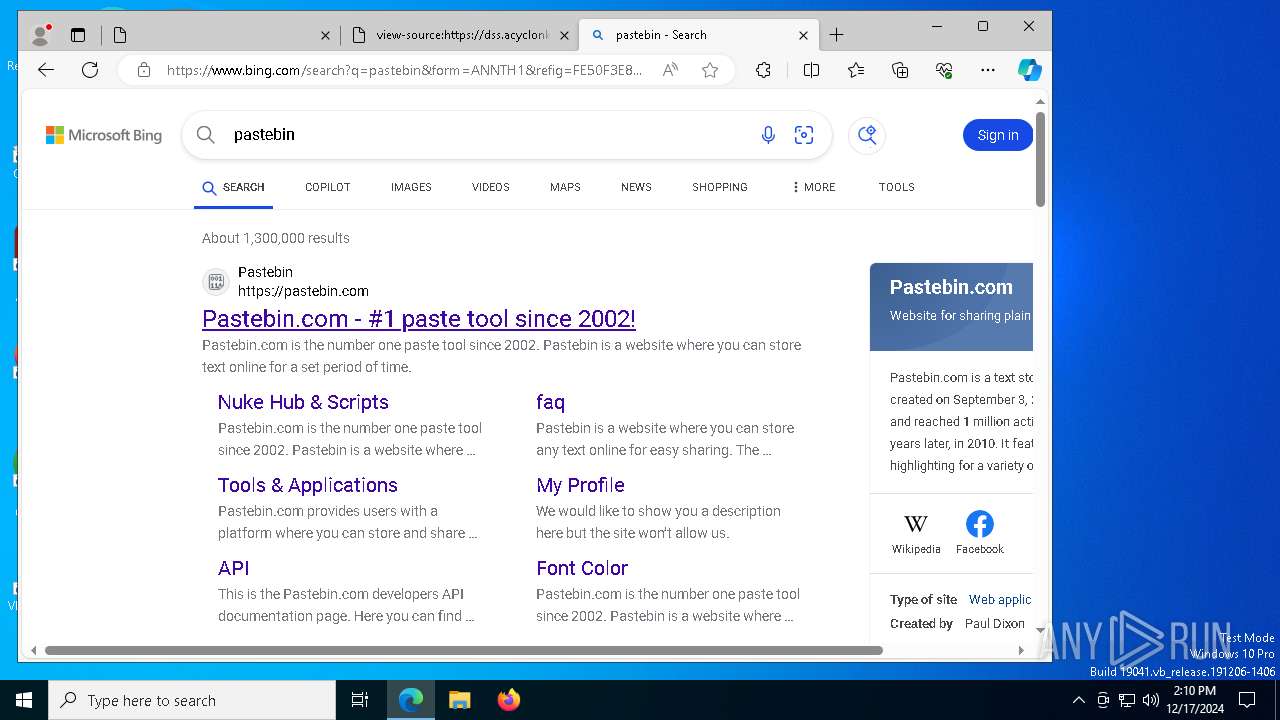Open the notifications action center

click(1247, 700)
